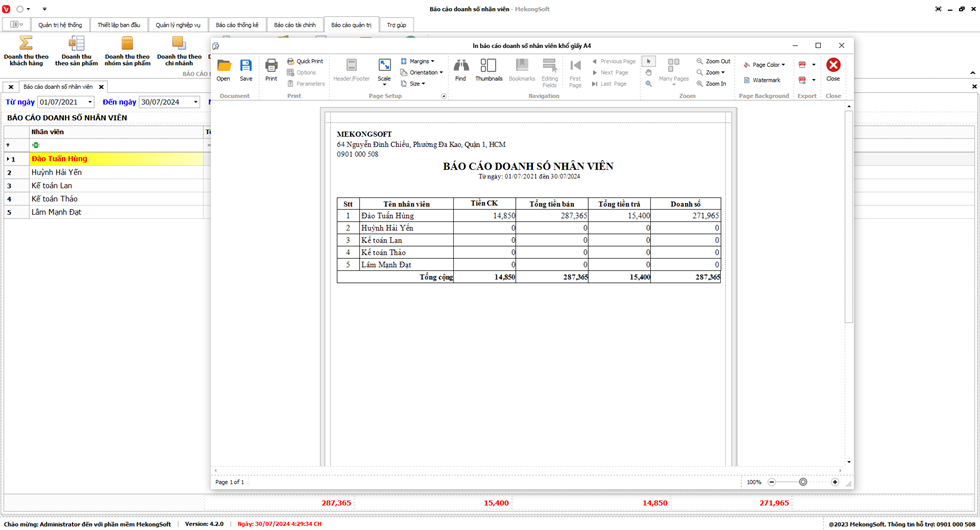Switch to Trợ giúp tab

tap(396, 25)
